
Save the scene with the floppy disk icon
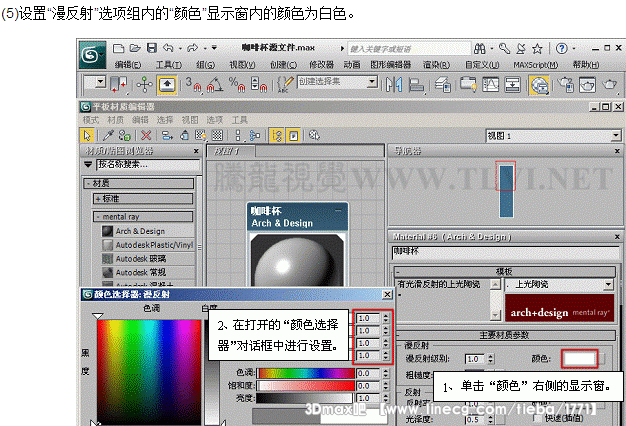click(x=152, y=48)
